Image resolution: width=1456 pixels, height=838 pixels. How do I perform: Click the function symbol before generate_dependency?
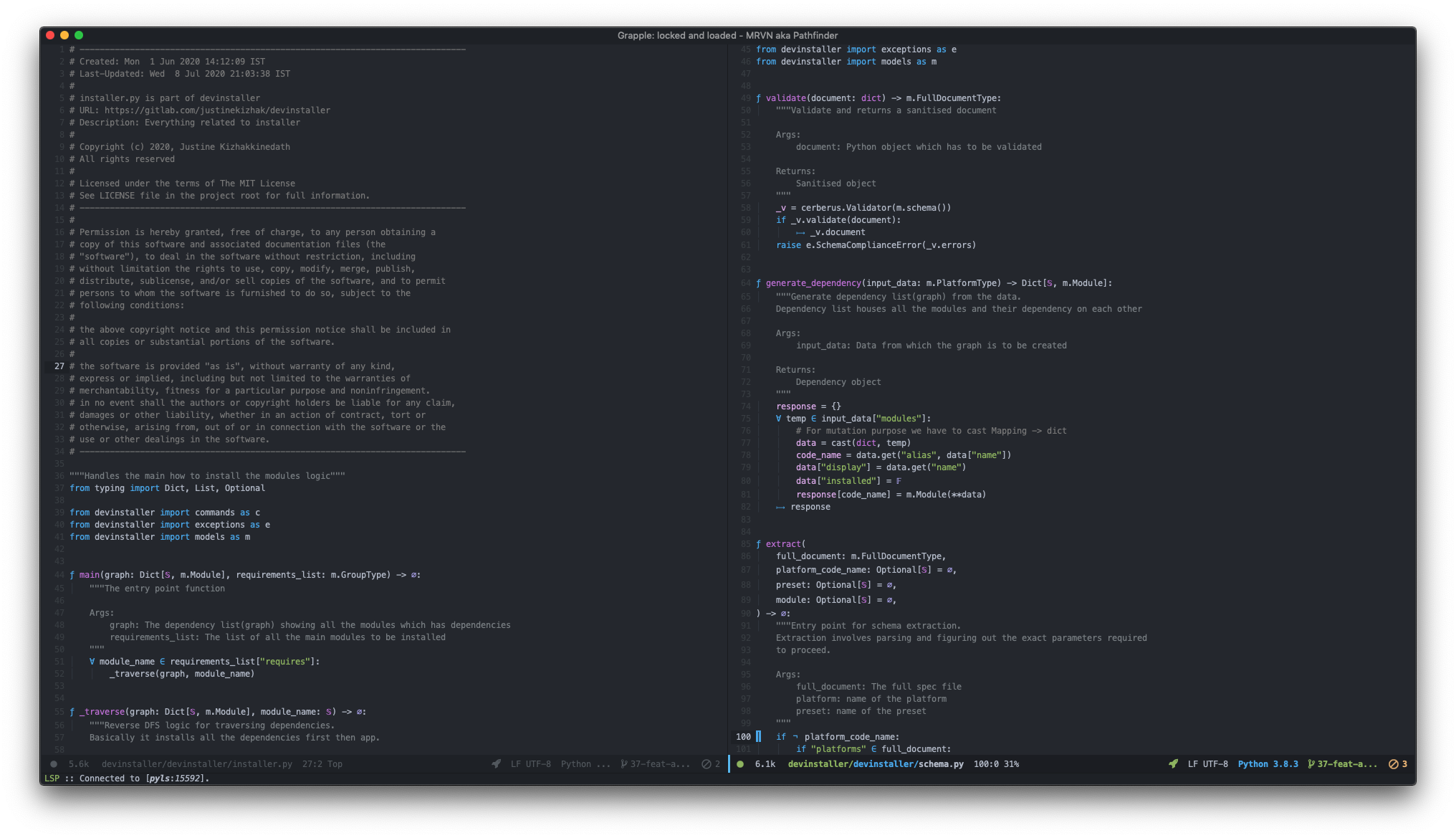pos(758,283)
